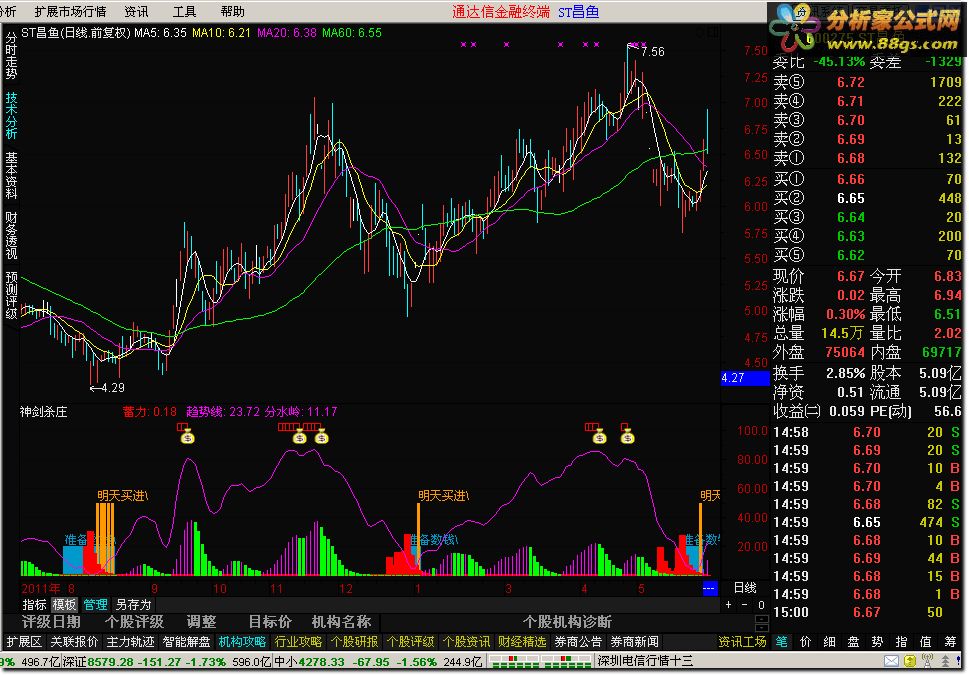Click the 卖⑤ 6.72 ask row
The height and width of the screenshot is (675, 969).
click(x=867, y=82)
